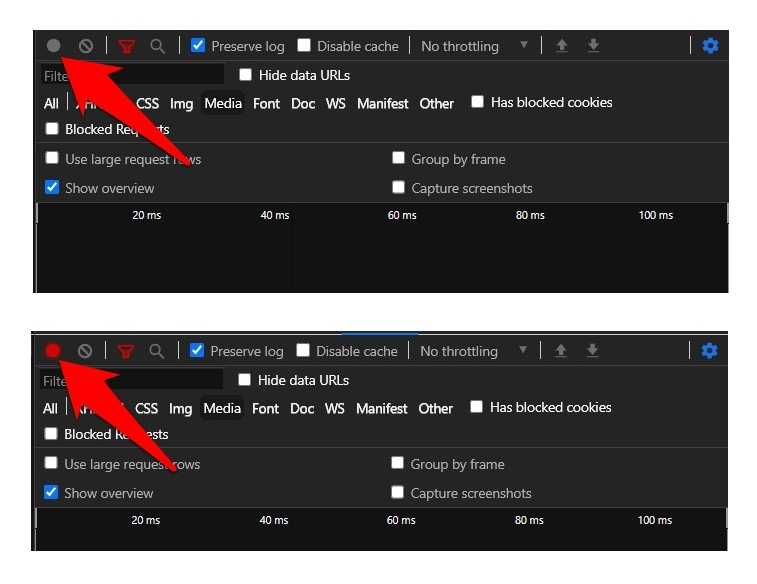757x584 pixels.
Task: Uncheck Show overview in bottom panel
Action: 51,492
